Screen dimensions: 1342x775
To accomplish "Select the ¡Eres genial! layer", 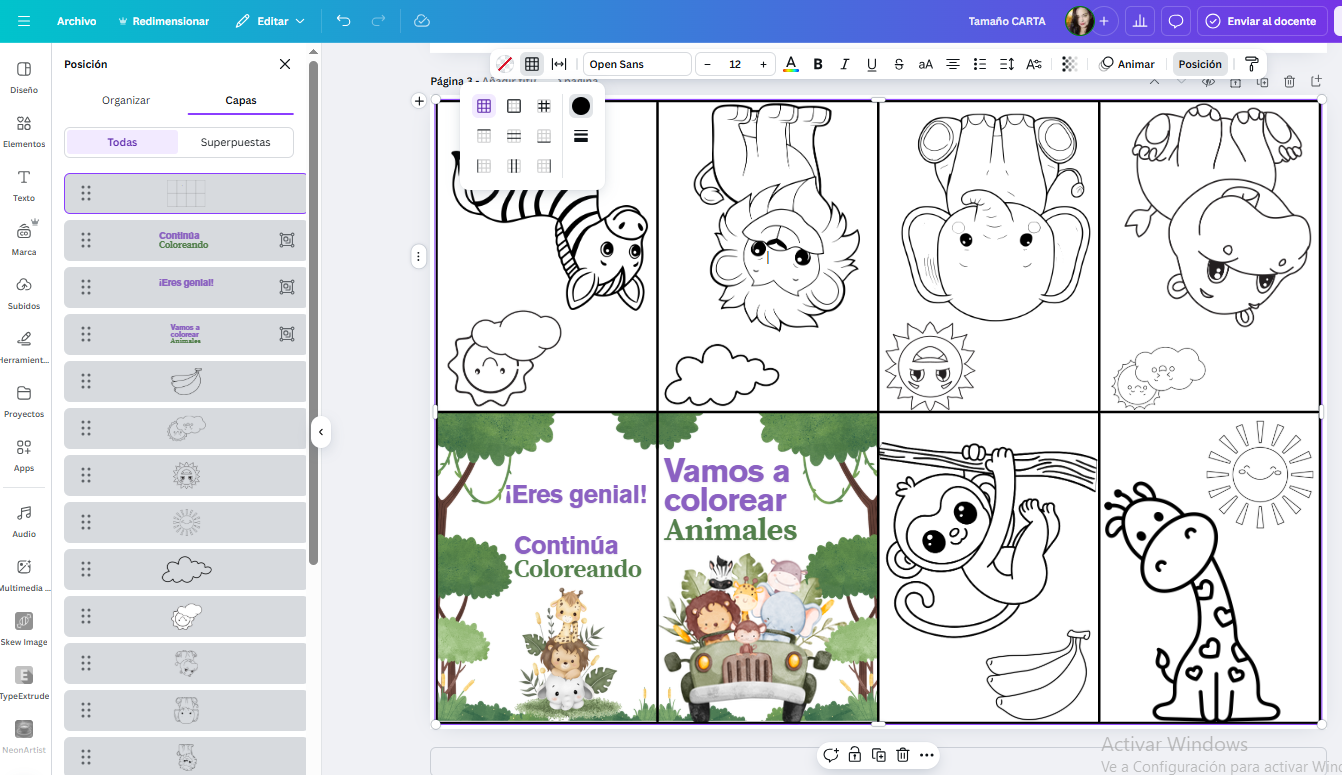I will click(185, 287).
